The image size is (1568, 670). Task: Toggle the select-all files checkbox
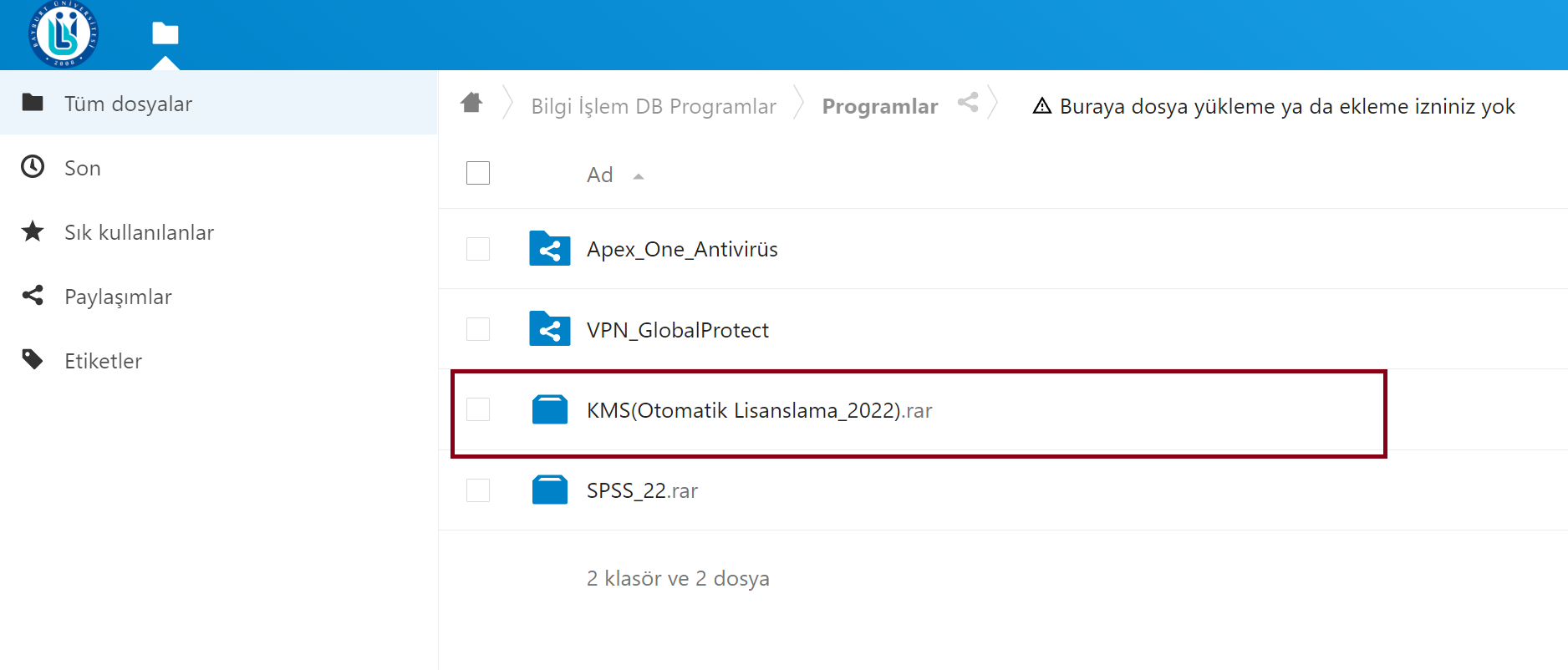(478, 173)
